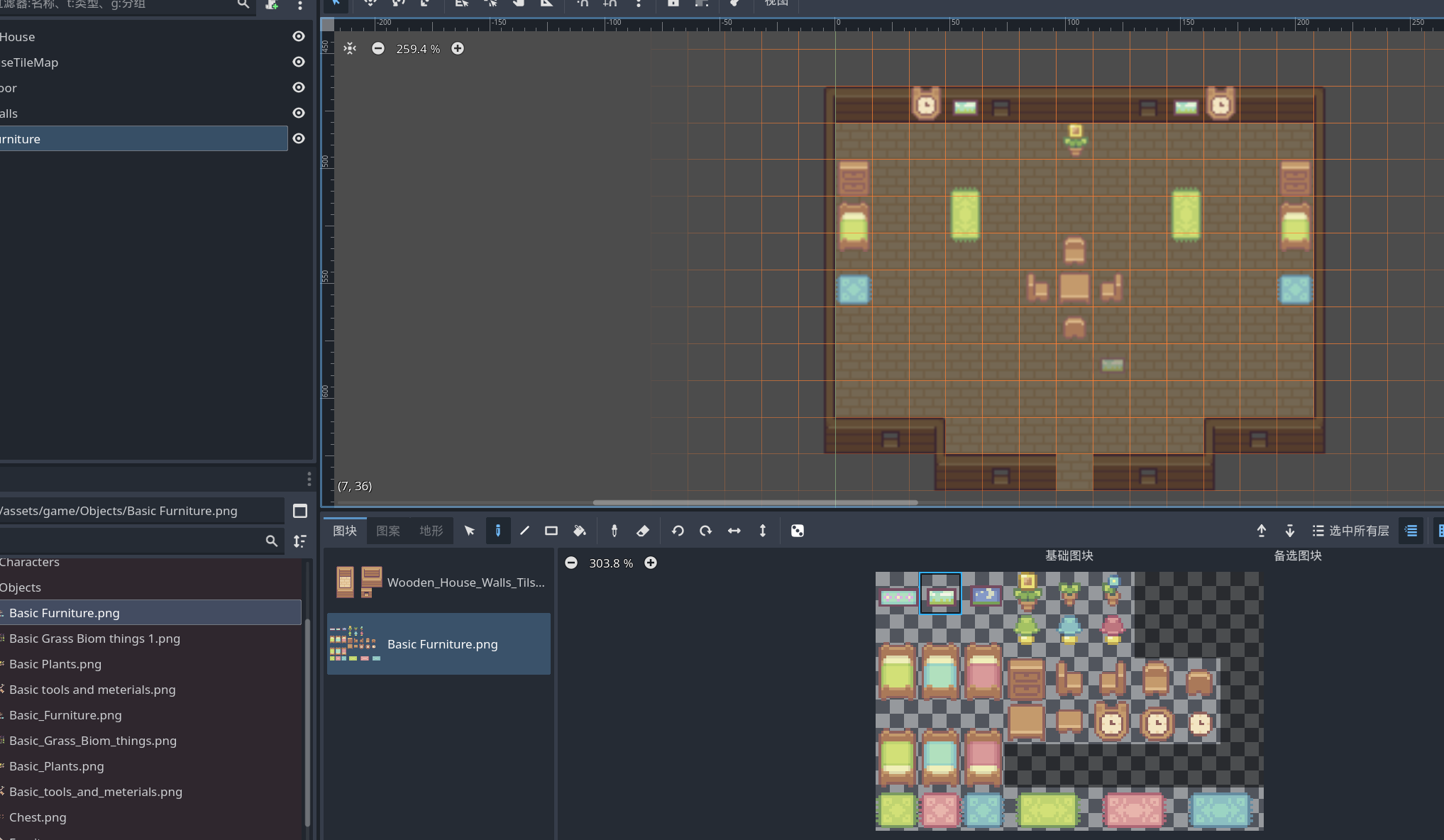1444x840 pixels.
Task: Select the Eraser tool in the TileMap toolbar
Action: [643, 531]
